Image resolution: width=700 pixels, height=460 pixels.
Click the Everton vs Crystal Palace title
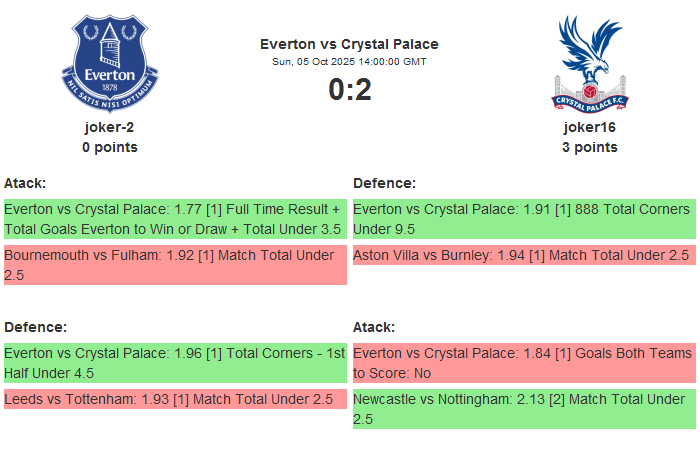tap(349, 44)
